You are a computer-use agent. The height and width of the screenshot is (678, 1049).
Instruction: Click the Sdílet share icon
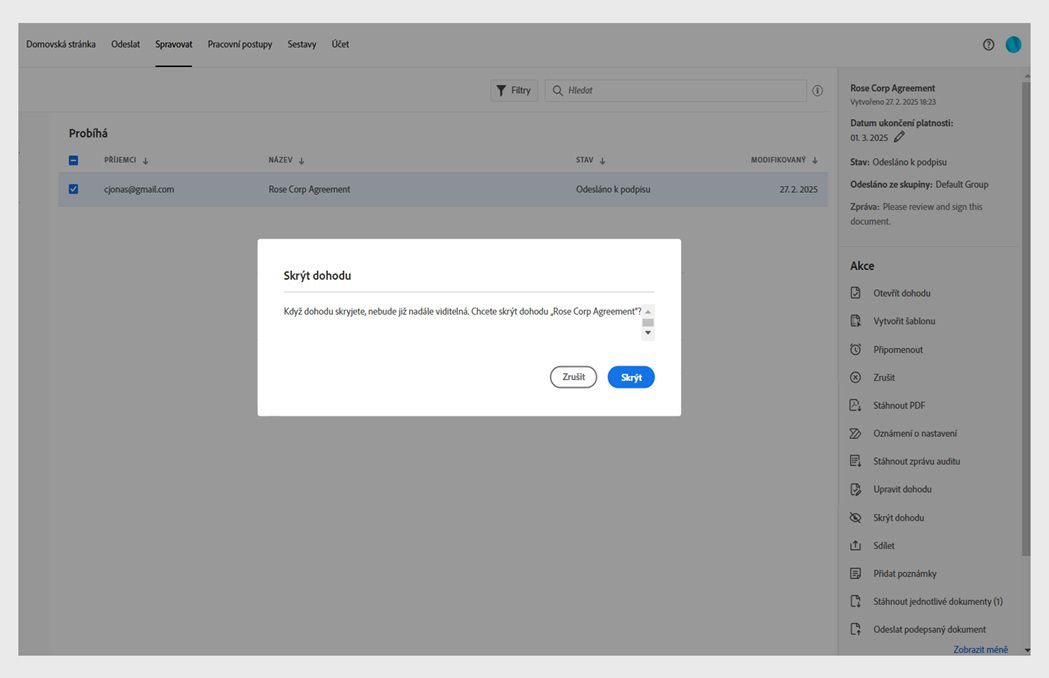[855, 545]
